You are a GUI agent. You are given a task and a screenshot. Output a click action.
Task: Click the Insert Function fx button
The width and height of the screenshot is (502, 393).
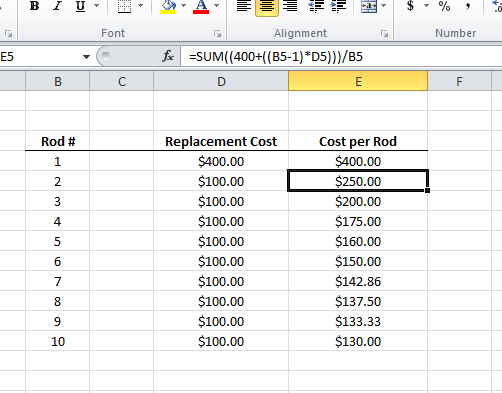(168, 56)
